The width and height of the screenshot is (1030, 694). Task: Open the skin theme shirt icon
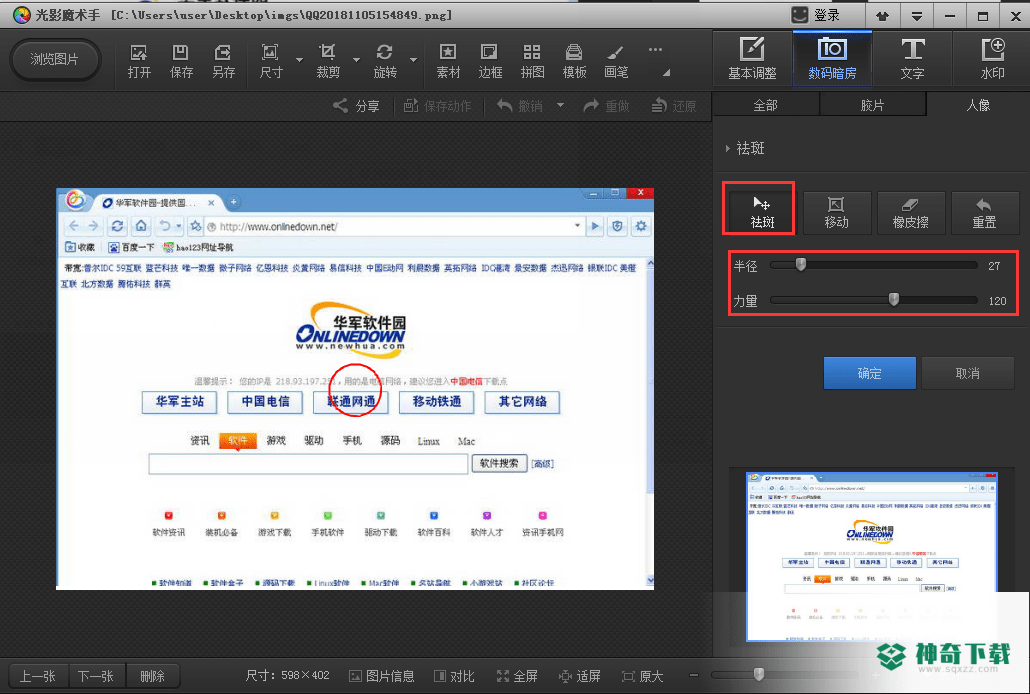pos(882,16)
